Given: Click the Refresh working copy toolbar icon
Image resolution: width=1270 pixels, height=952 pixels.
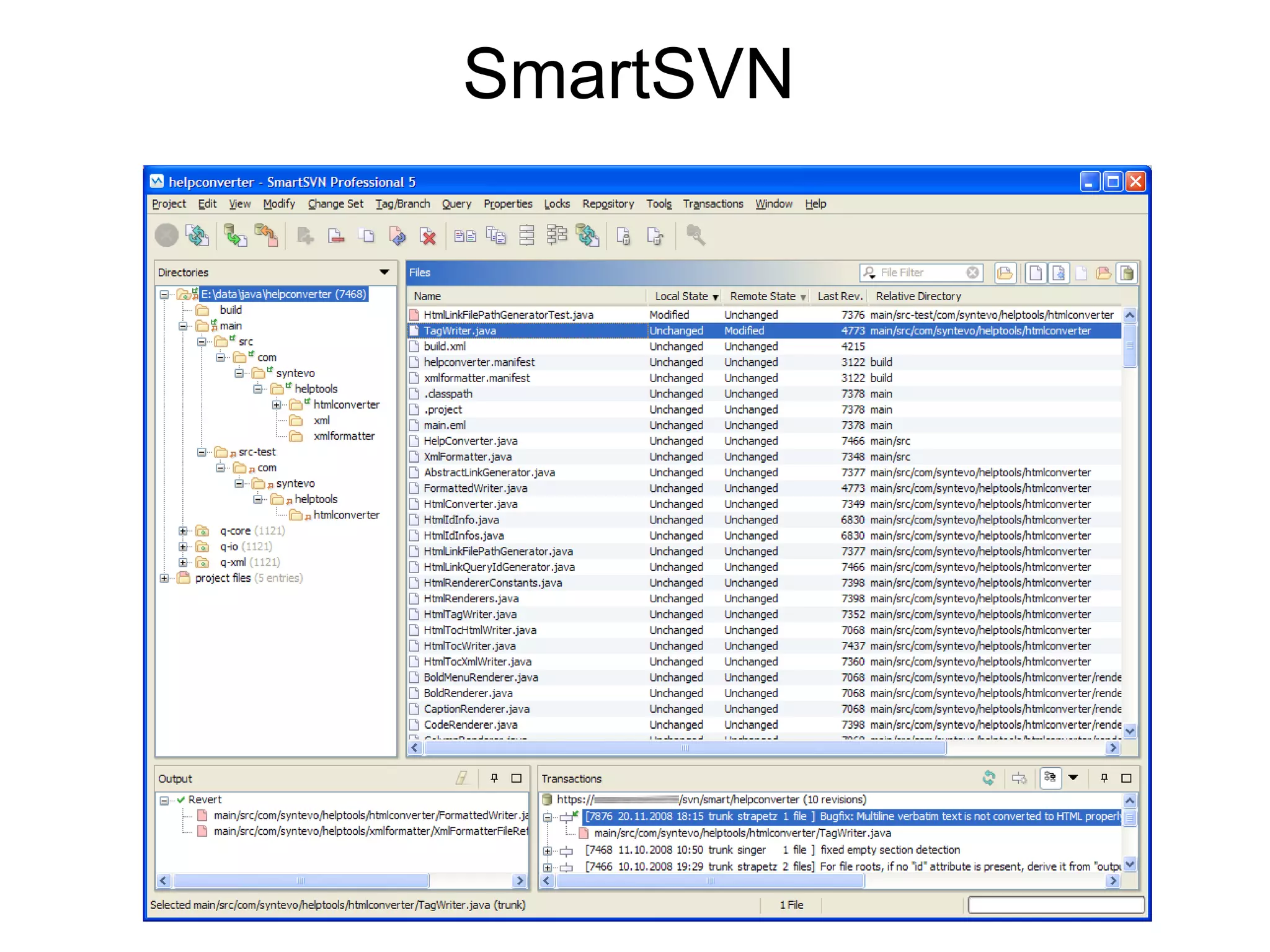Looking at the screenshot, I should point(197,236).
